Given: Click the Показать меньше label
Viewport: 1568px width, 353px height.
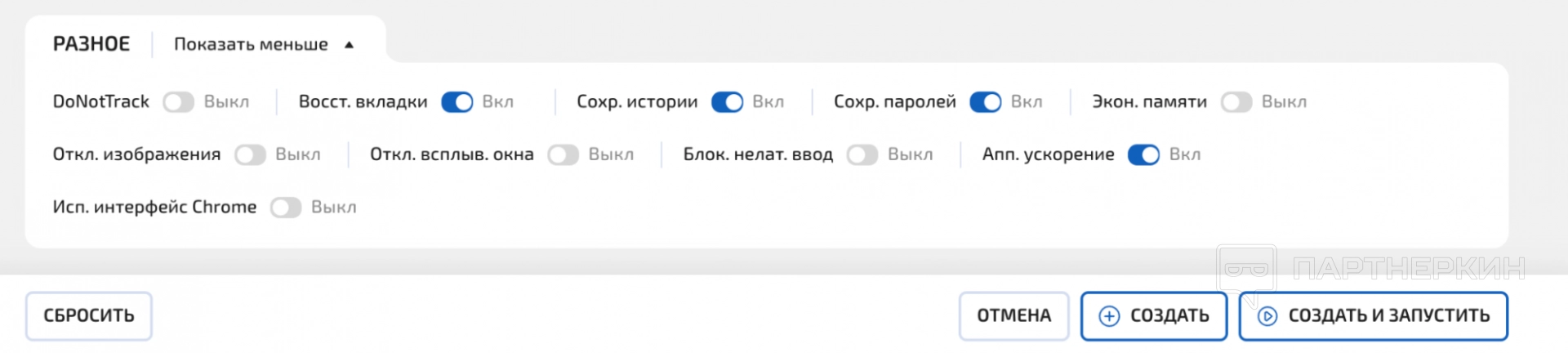Looking at the screenshot, I should pos(251,45).
